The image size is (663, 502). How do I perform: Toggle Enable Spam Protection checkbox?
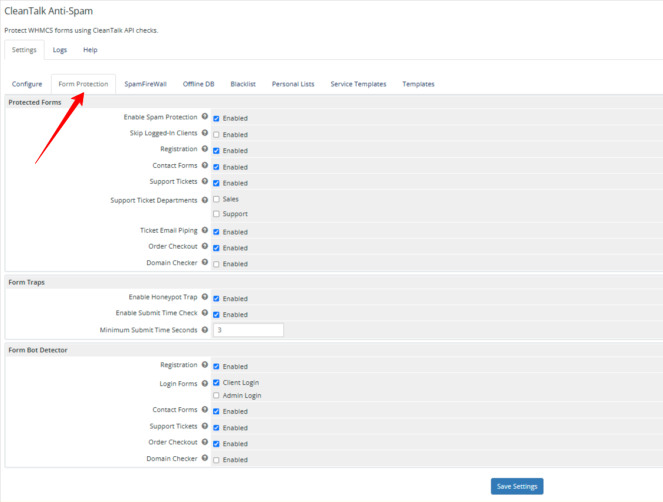[216, 118]
